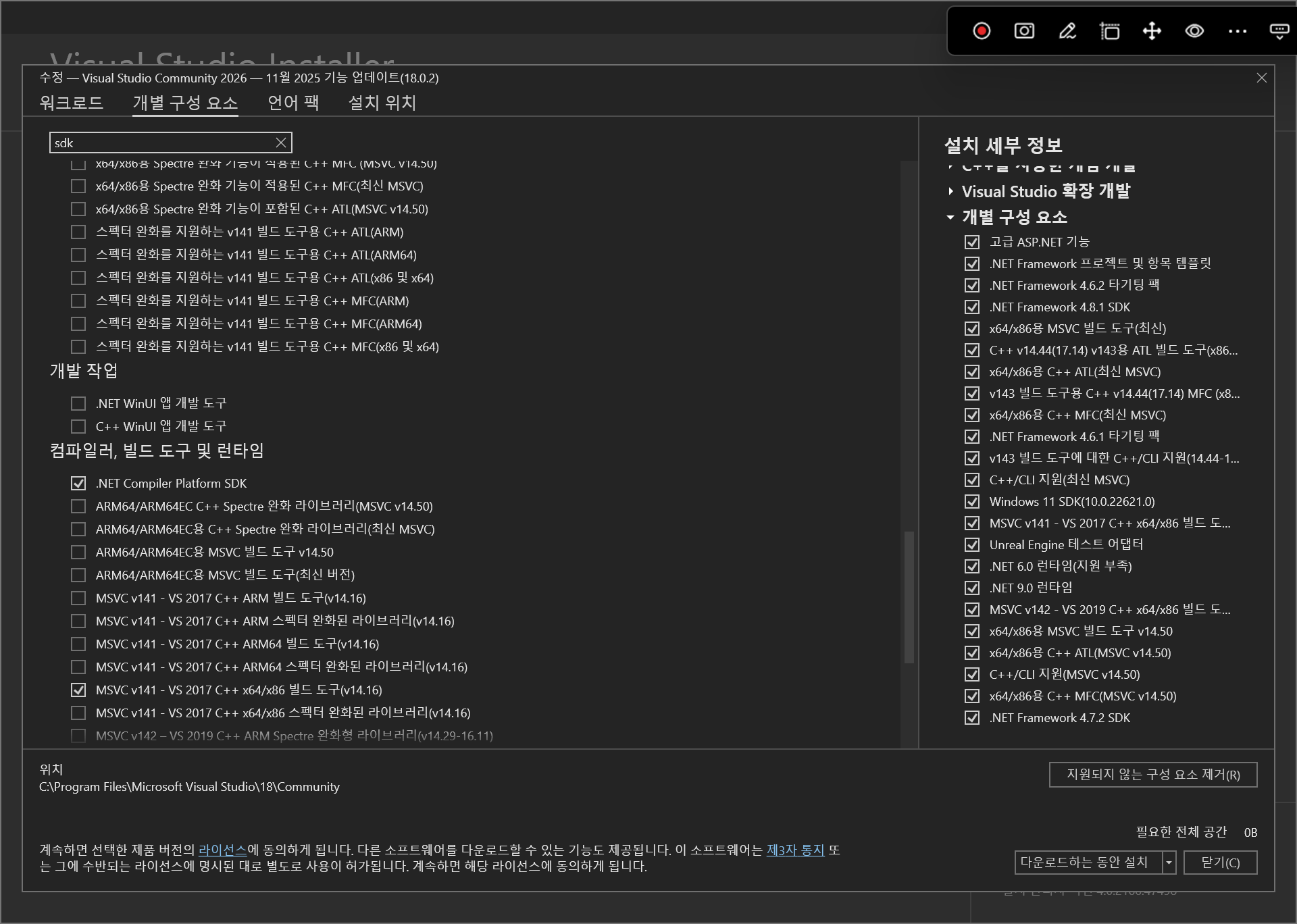Open more options via the ellipsis icon

coord(1238,32)
